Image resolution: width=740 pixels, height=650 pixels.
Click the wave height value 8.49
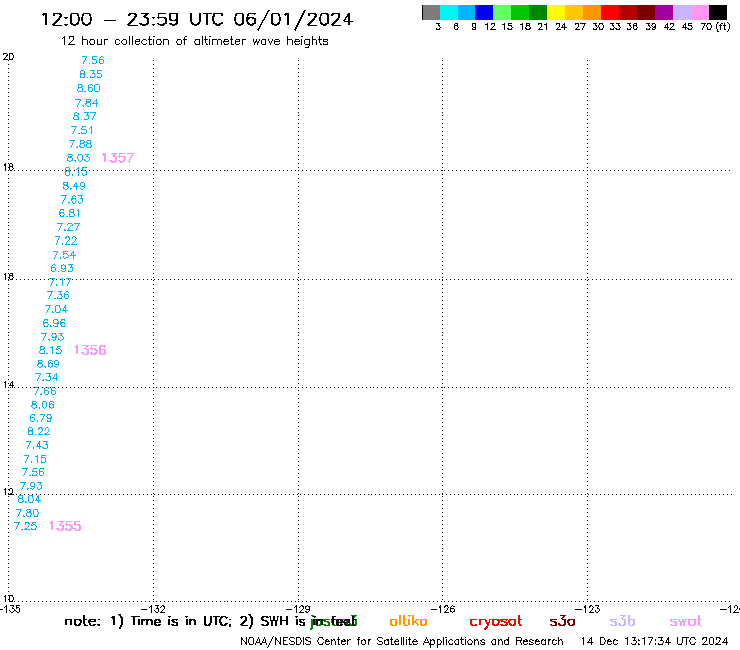click(74, 186)
